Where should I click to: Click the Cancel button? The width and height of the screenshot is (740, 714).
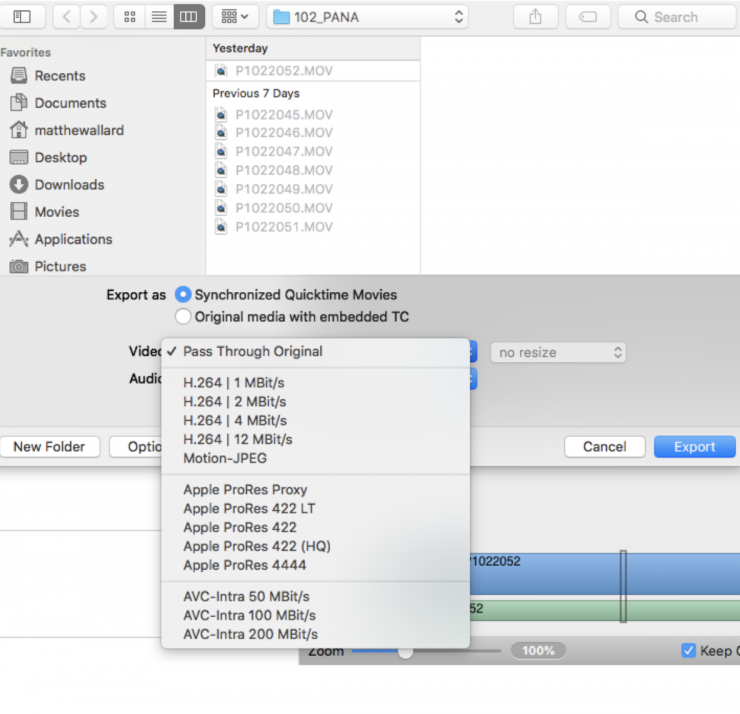604,447
